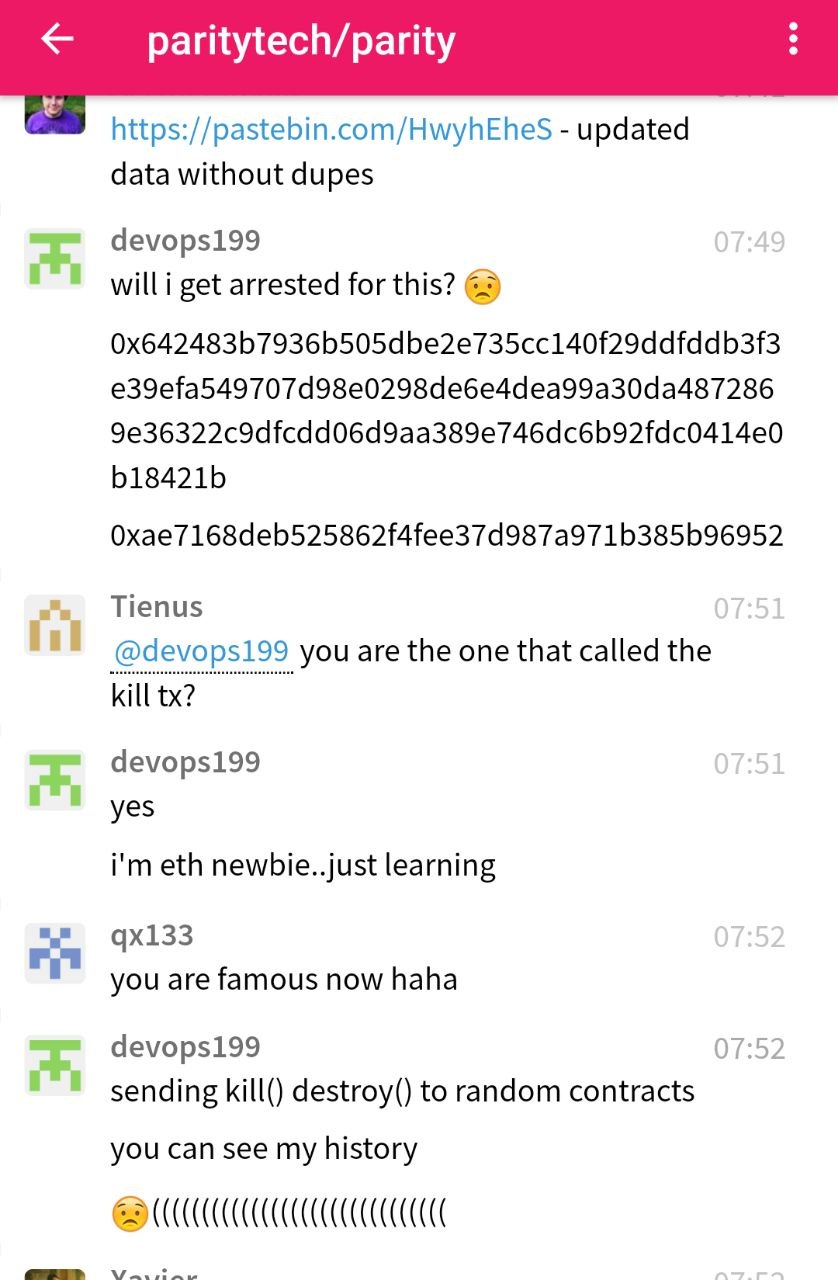This screenshot has width=838, height=1280.
Task: Tap the long 0x642483b7936b hash message
Action: pos(446,411)
